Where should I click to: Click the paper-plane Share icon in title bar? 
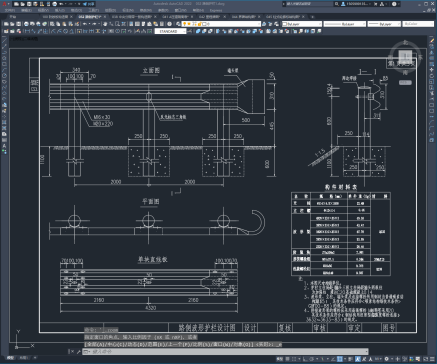[85, 4]
